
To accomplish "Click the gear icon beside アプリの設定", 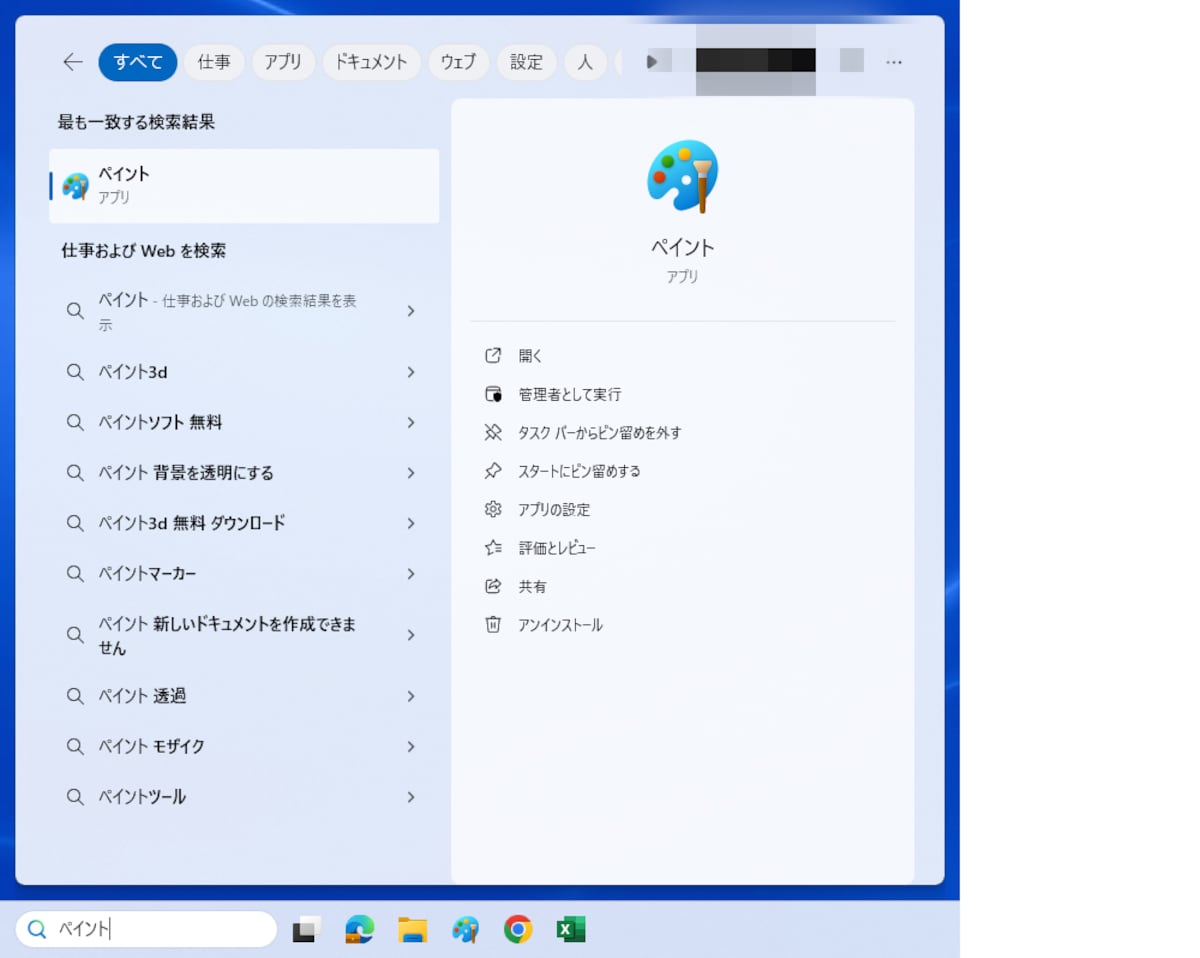I will coord(492,510).
